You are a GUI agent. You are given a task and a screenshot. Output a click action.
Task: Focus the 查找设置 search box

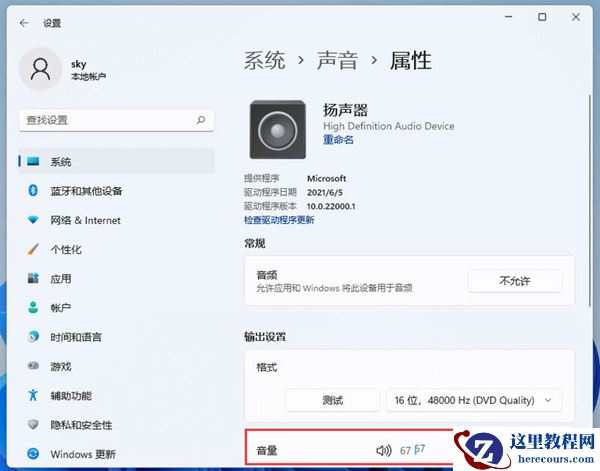[116, 120]
